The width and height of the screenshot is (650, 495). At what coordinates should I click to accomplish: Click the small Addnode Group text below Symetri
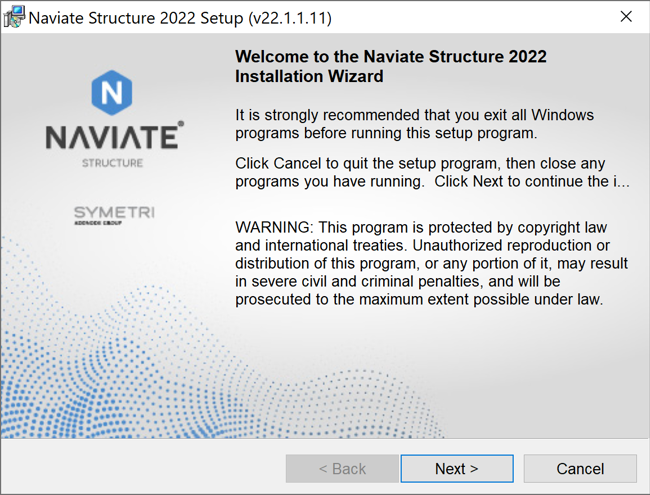[98, 223]
